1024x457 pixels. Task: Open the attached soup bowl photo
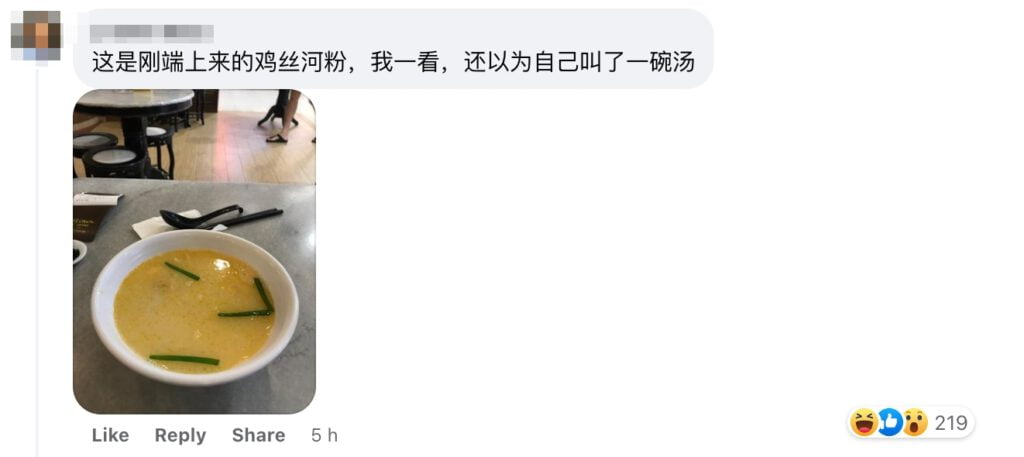pyautogui.click(x=194, y=251)
